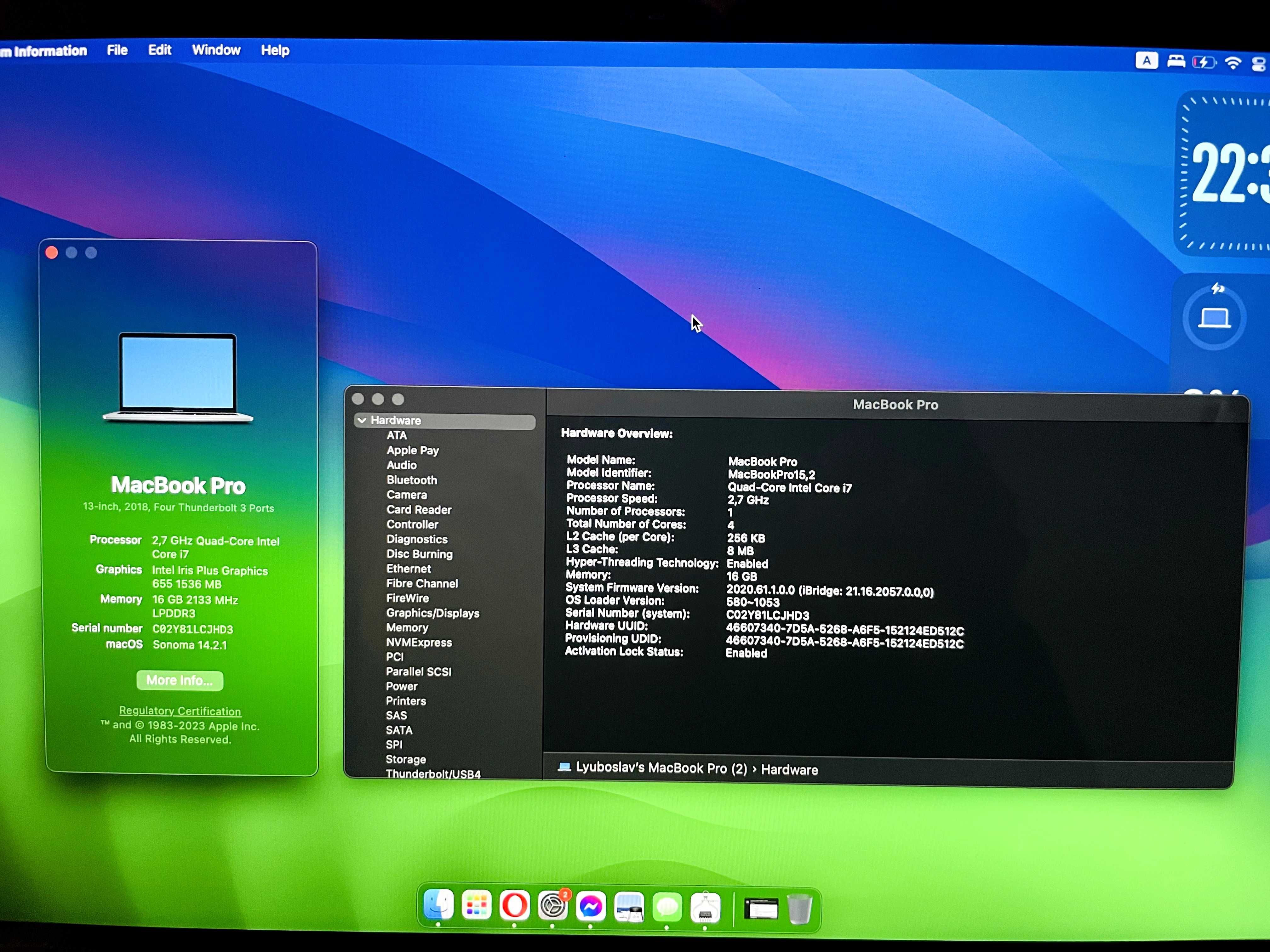The width and height of the screenshot is (1270, 952).
Task: Select SATA in the sidebar
Action: (x=399, y=730)
